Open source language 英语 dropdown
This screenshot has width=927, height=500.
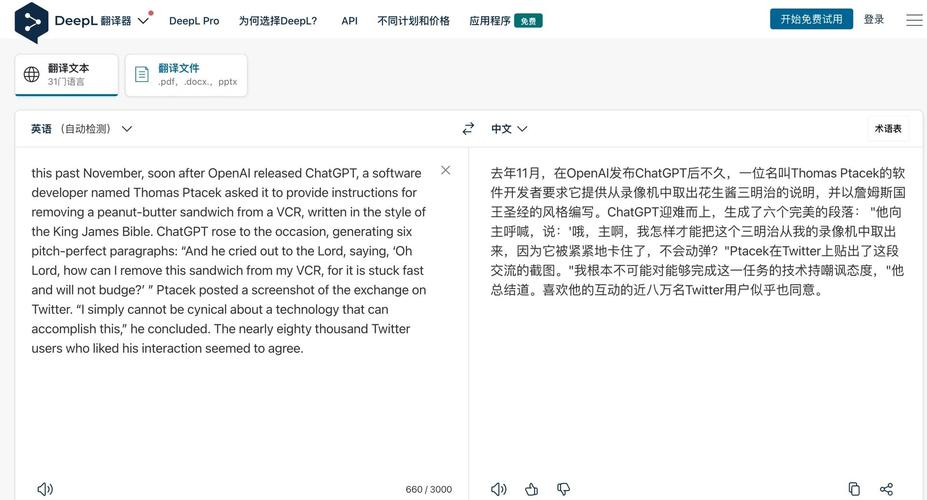[x=82, y=129]
